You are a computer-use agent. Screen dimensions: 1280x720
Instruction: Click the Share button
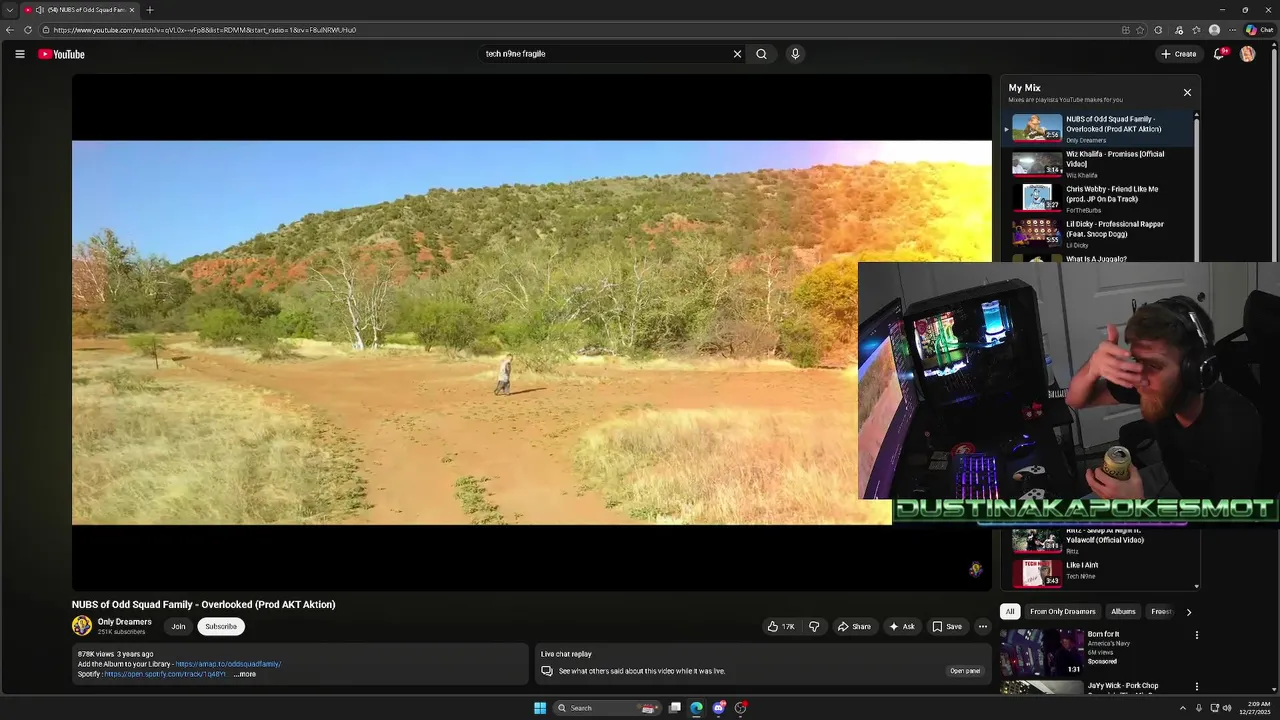(854, 626)
